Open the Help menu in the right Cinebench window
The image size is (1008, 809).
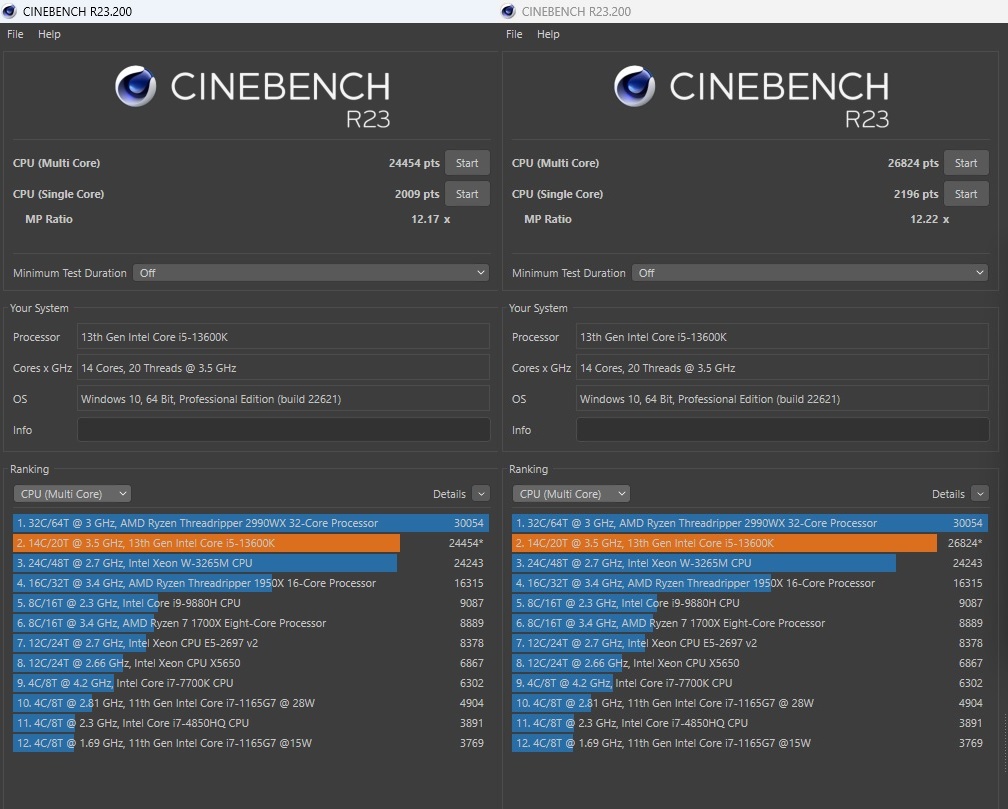pyautogui.click(x=548, y=34)
